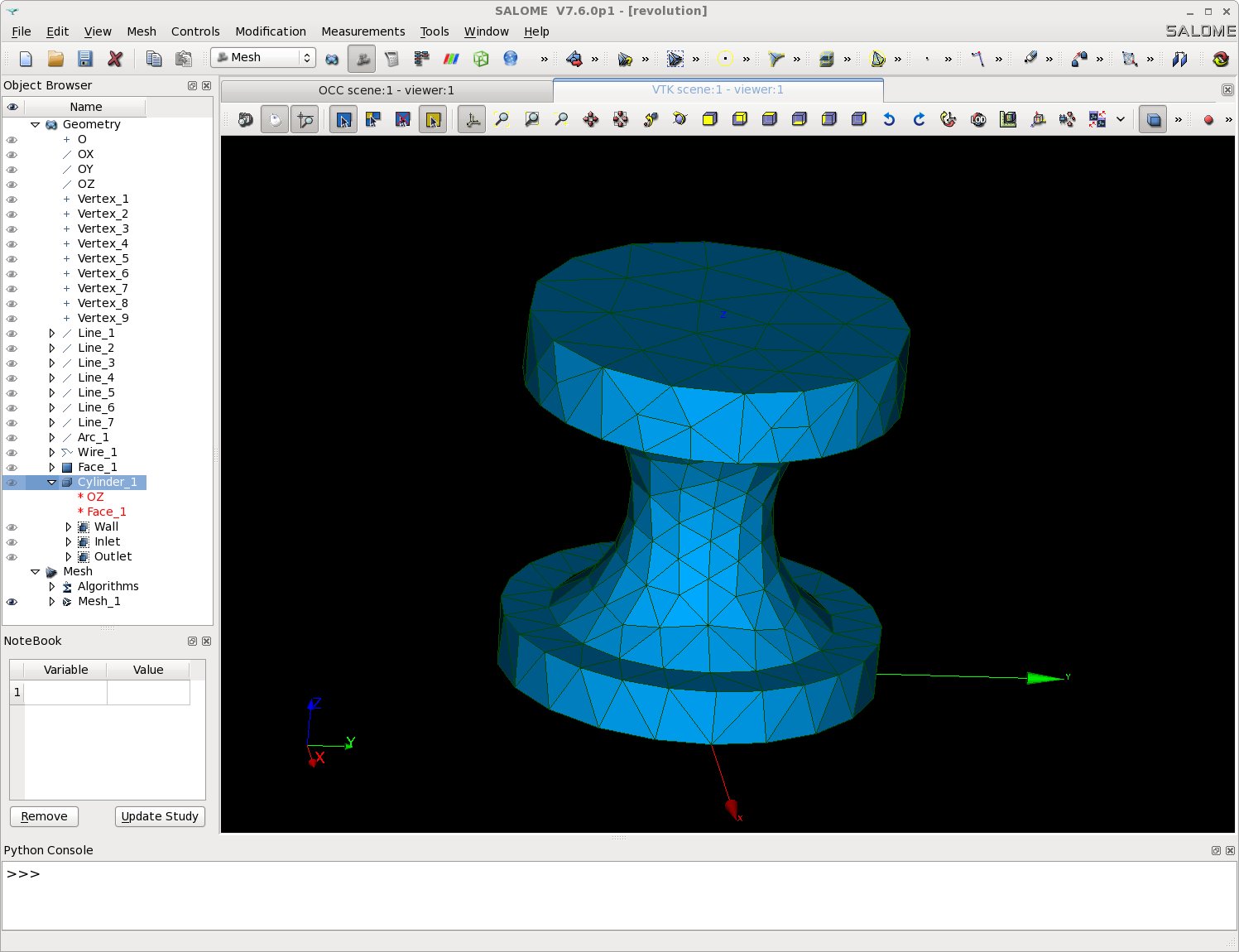Click the Fit Area magnifier icon
This screenshot has height=952, width=1239.
pos(531,120)
